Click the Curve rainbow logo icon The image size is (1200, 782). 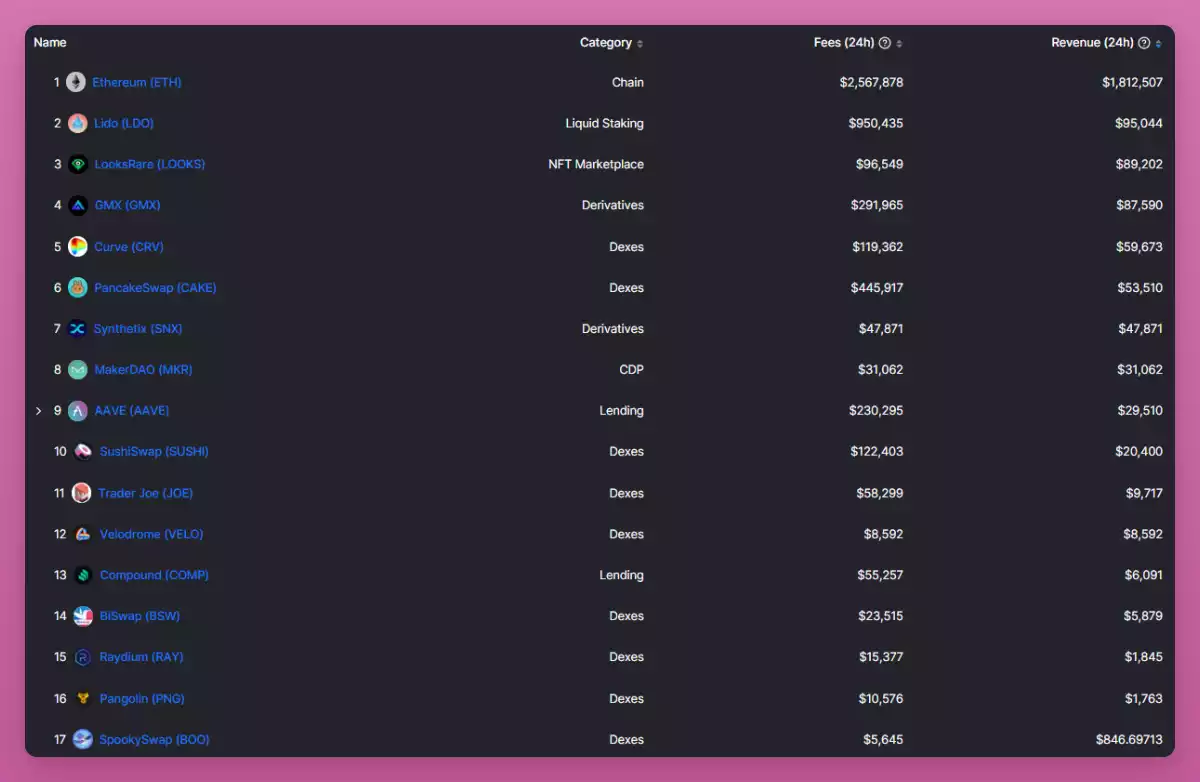78,247
